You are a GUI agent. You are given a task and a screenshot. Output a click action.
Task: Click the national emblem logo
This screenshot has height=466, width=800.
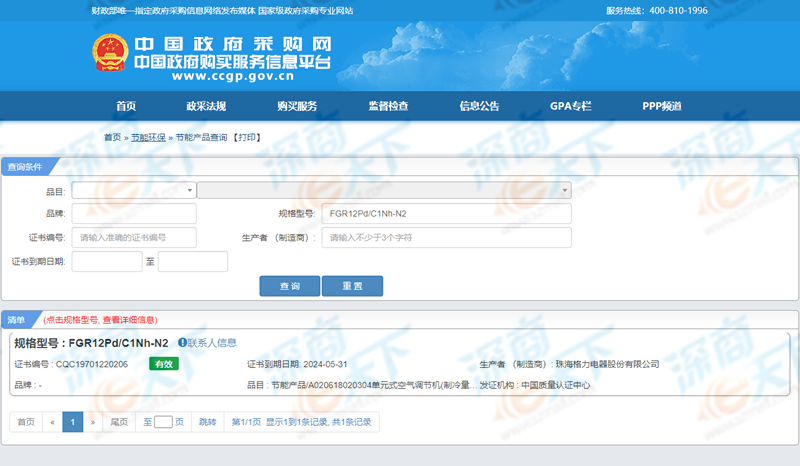[x=110, y=53]
